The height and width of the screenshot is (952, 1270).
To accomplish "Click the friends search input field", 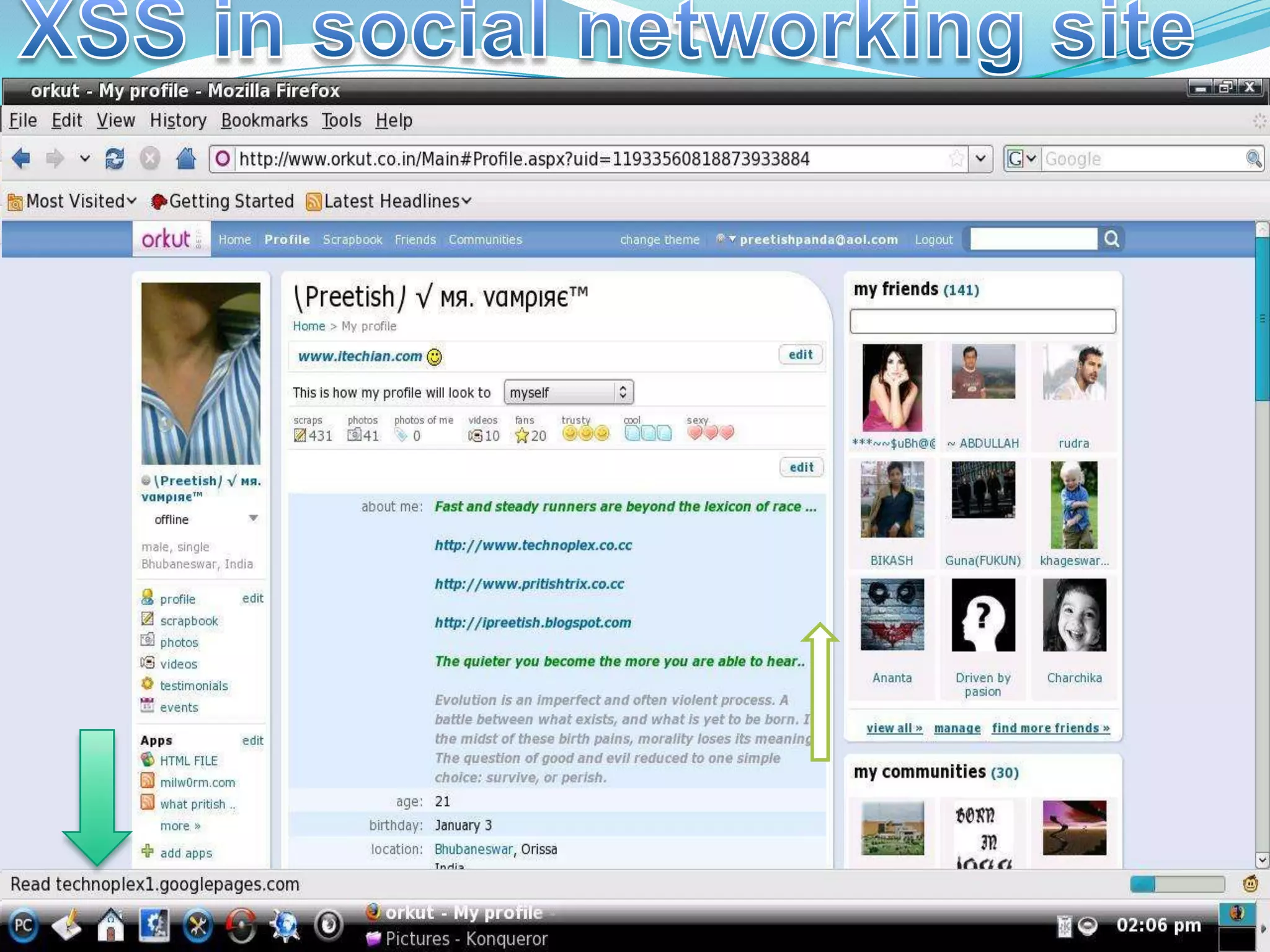I will [x=982, y=322].
